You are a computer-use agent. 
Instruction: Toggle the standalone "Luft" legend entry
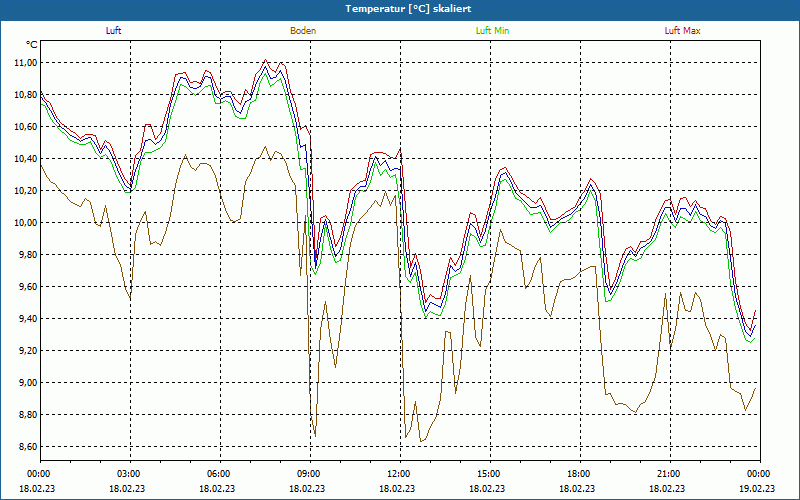113,31
